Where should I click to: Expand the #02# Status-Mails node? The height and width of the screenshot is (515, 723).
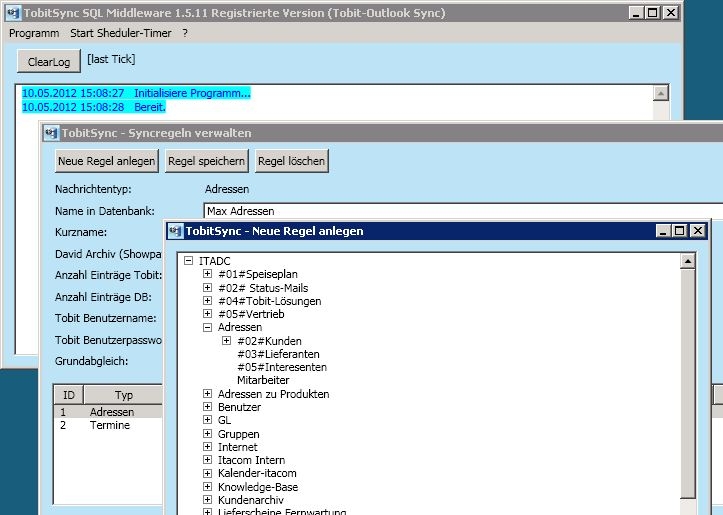(207, 288)
